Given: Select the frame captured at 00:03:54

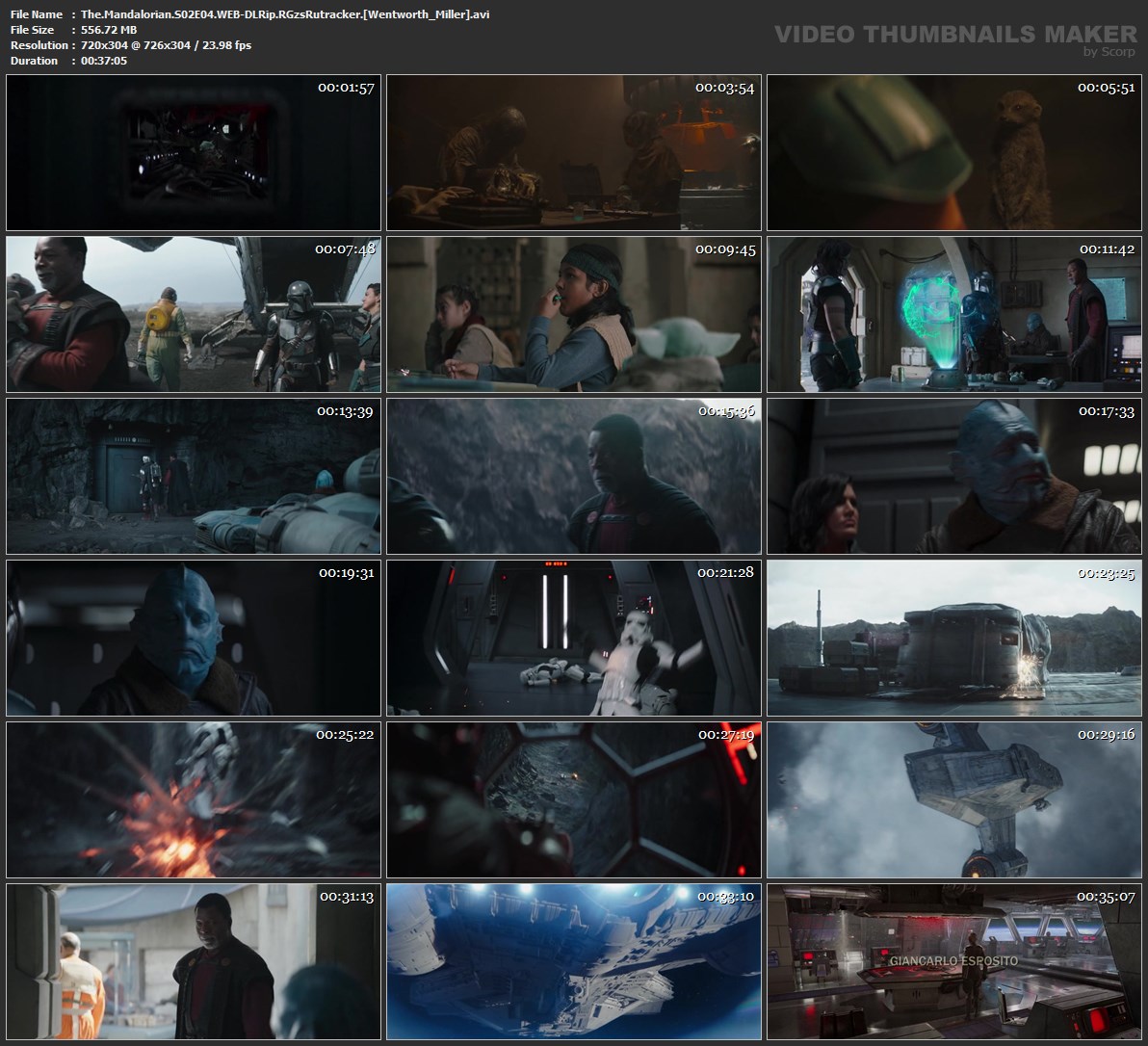Looking at the screenshot, I should (574, 152).
